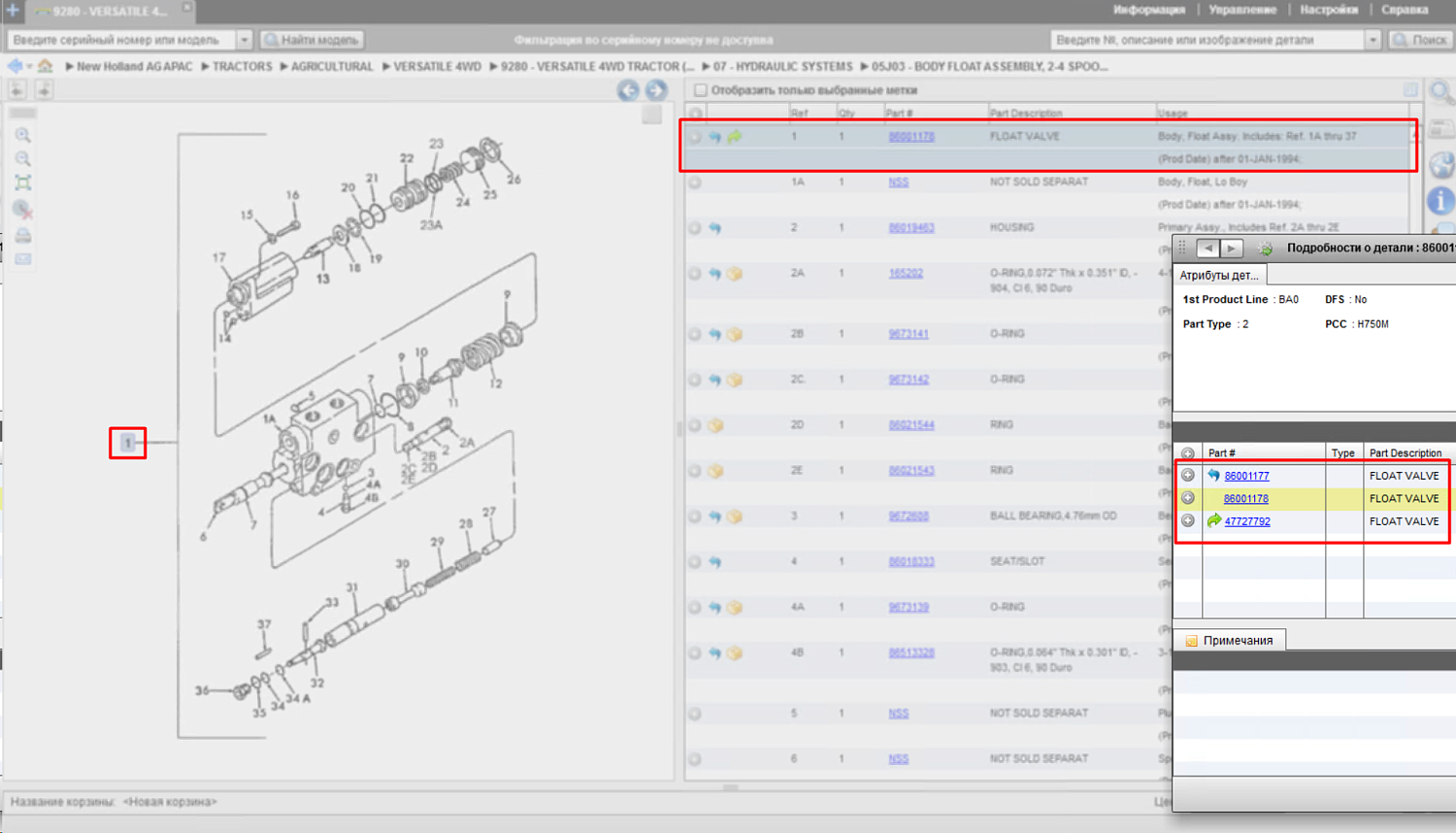Click the green gear icon in details panel header

[x=1265, y=249]
